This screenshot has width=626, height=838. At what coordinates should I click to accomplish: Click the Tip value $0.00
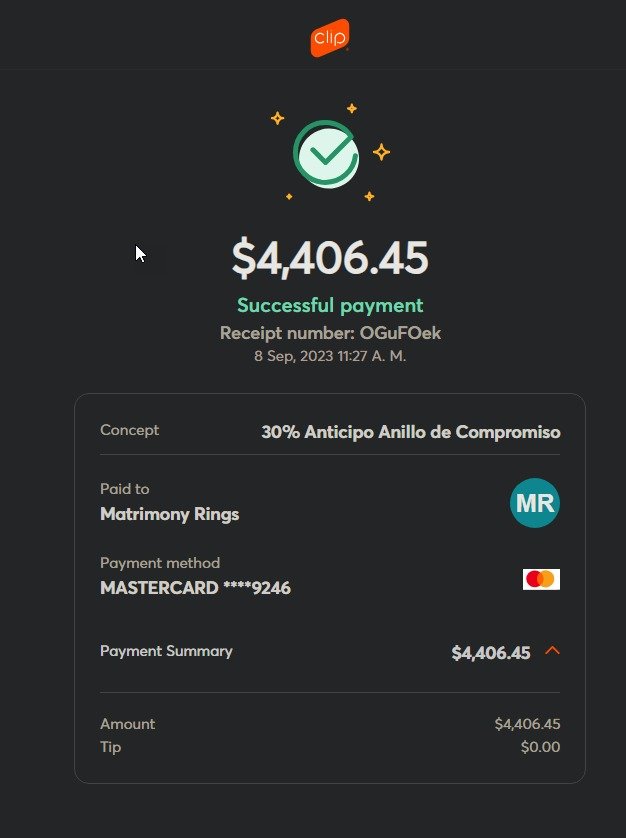[x=540, y=747]
